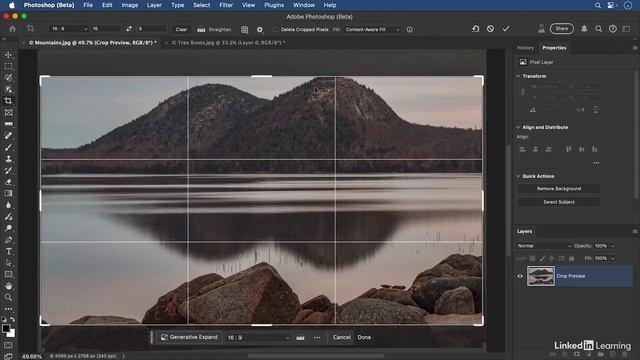The height and width of the screenshot is (360, 640).
Task: Reset the crop with undo arrow
Action: click(476, 29)
